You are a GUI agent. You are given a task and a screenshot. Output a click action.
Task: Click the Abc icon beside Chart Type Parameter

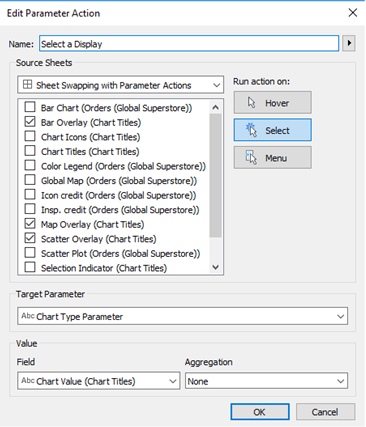[x=28, y=316]
